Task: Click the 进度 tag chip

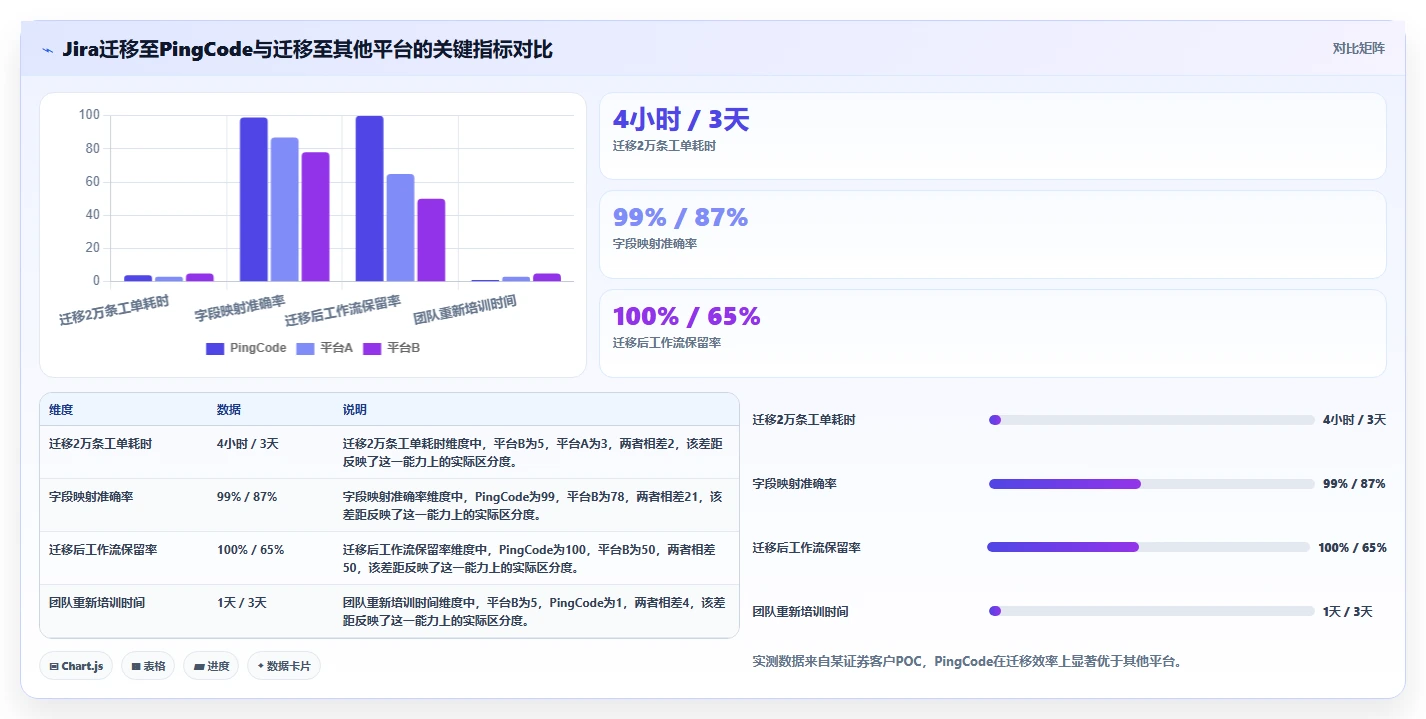Action: 211,666
